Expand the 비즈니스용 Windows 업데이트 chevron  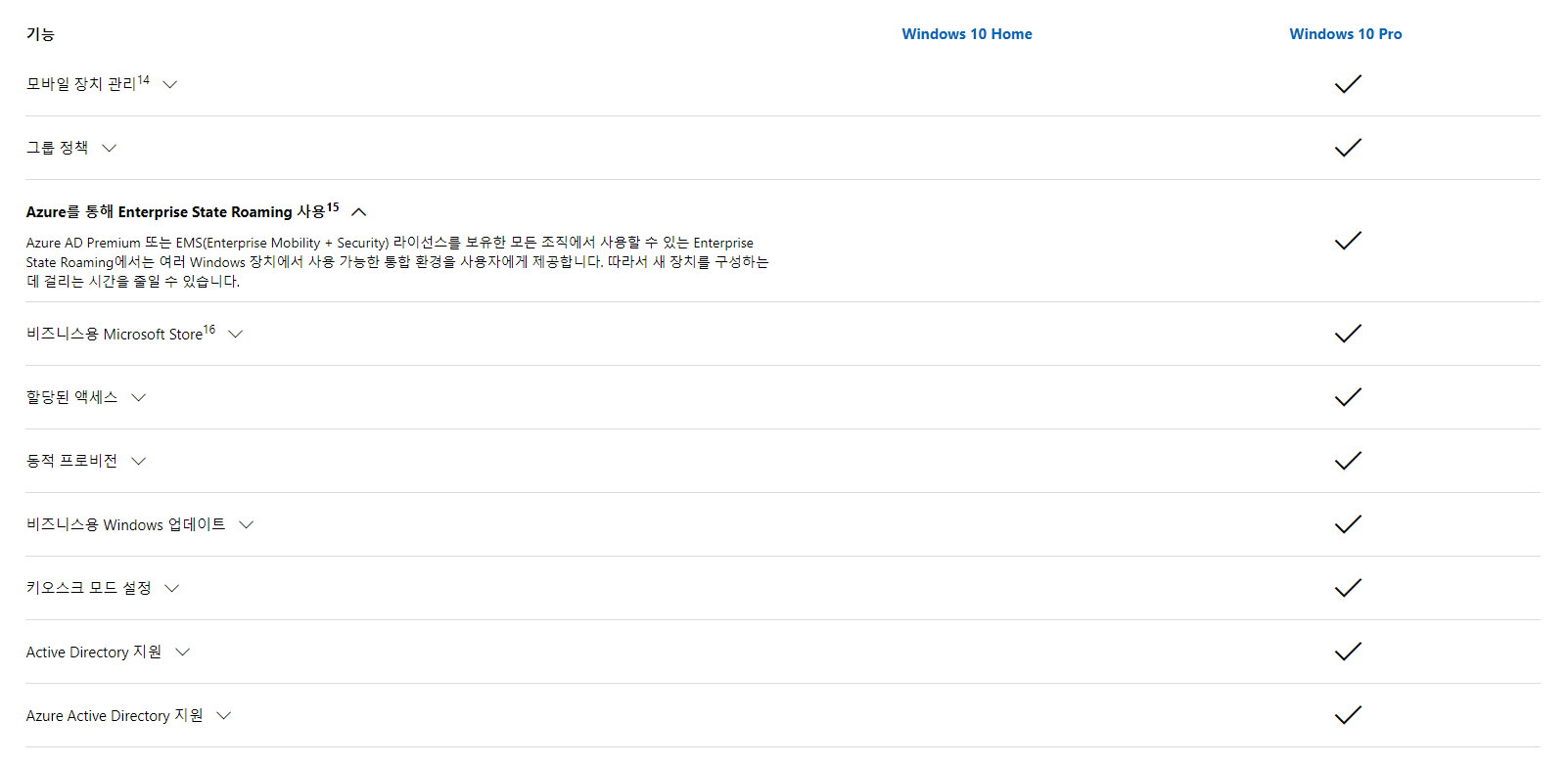tap(247, 524)
